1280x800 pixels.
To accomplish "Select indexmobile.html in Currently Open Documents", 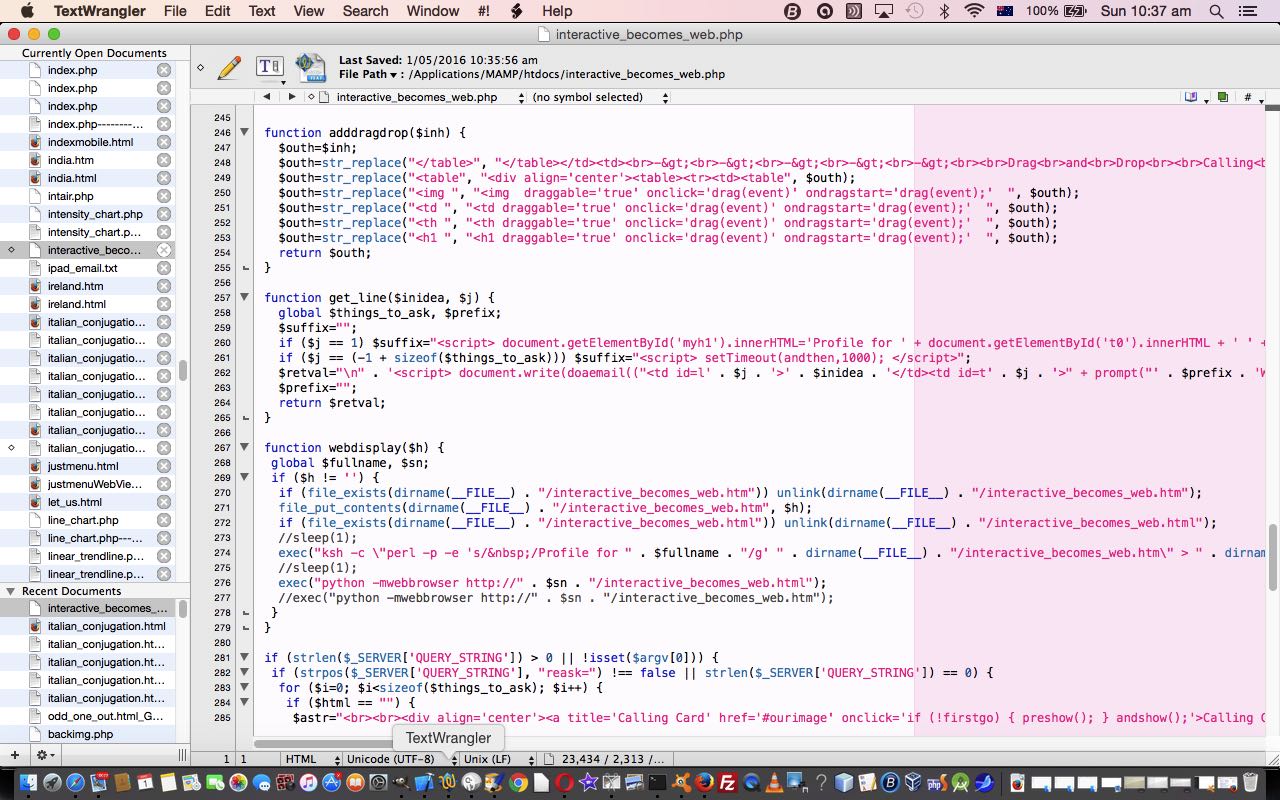I will point(88,142).
